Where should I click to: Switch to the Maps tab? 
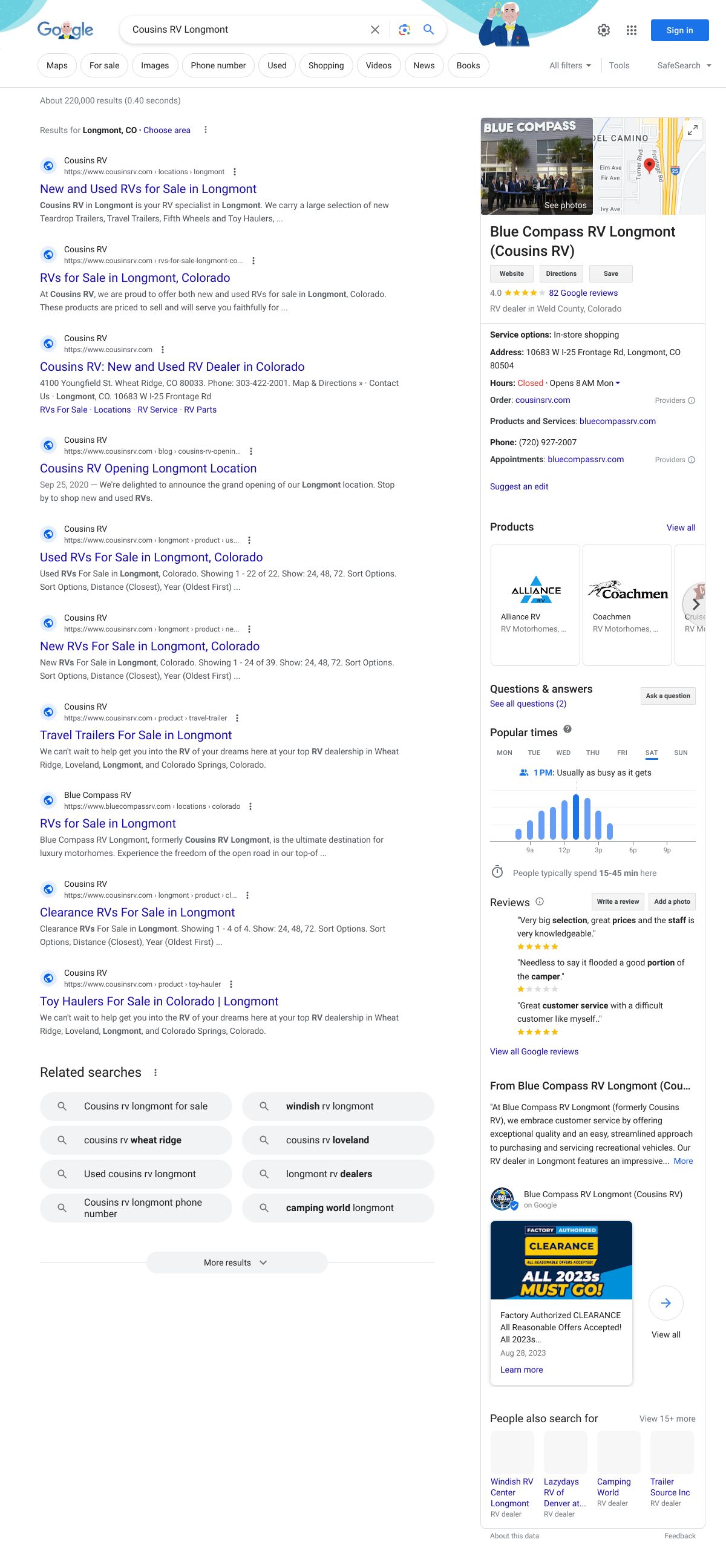coord(57,66)
